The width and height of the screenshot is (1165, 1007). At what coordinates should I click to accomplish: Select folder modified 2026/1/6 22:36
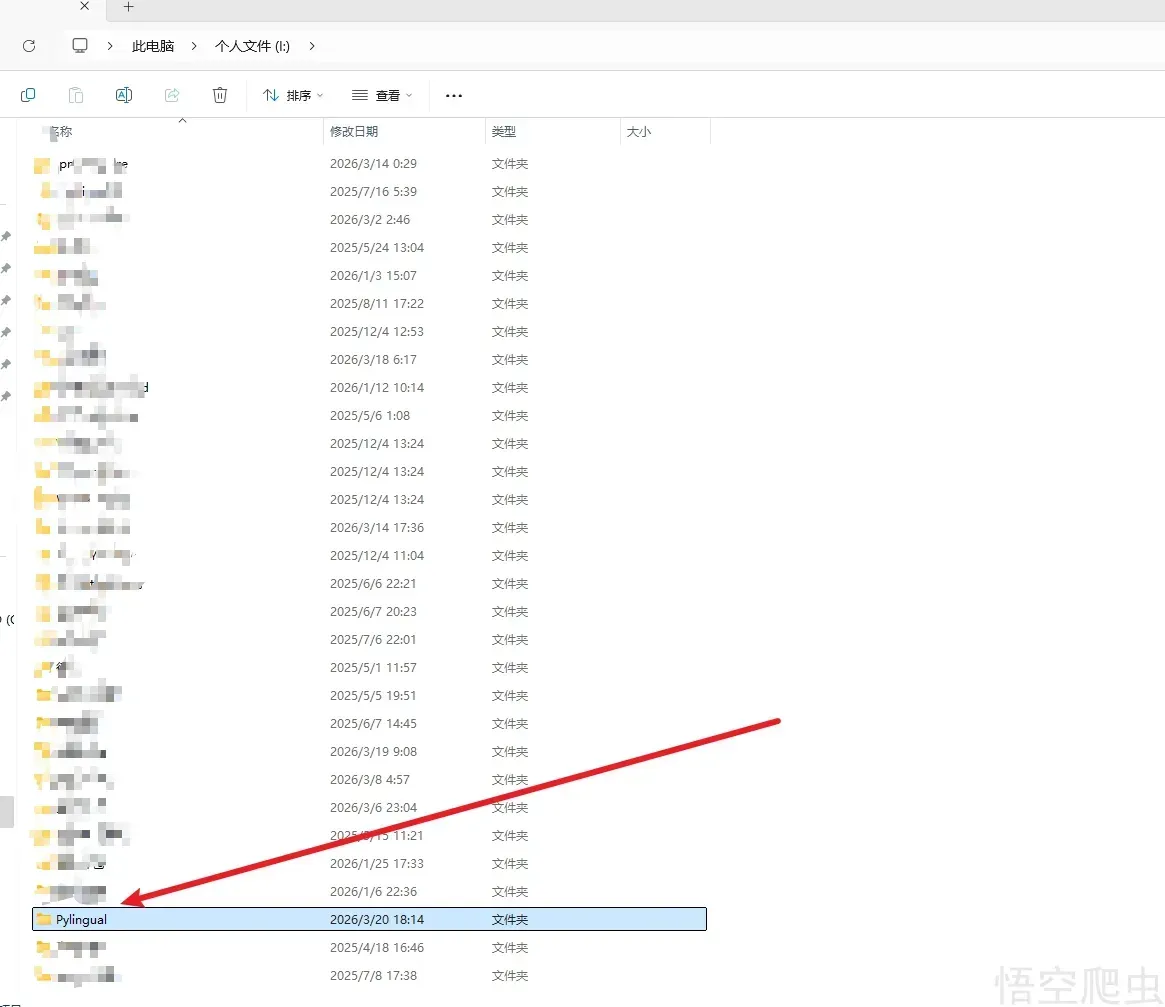coord(369,892)
